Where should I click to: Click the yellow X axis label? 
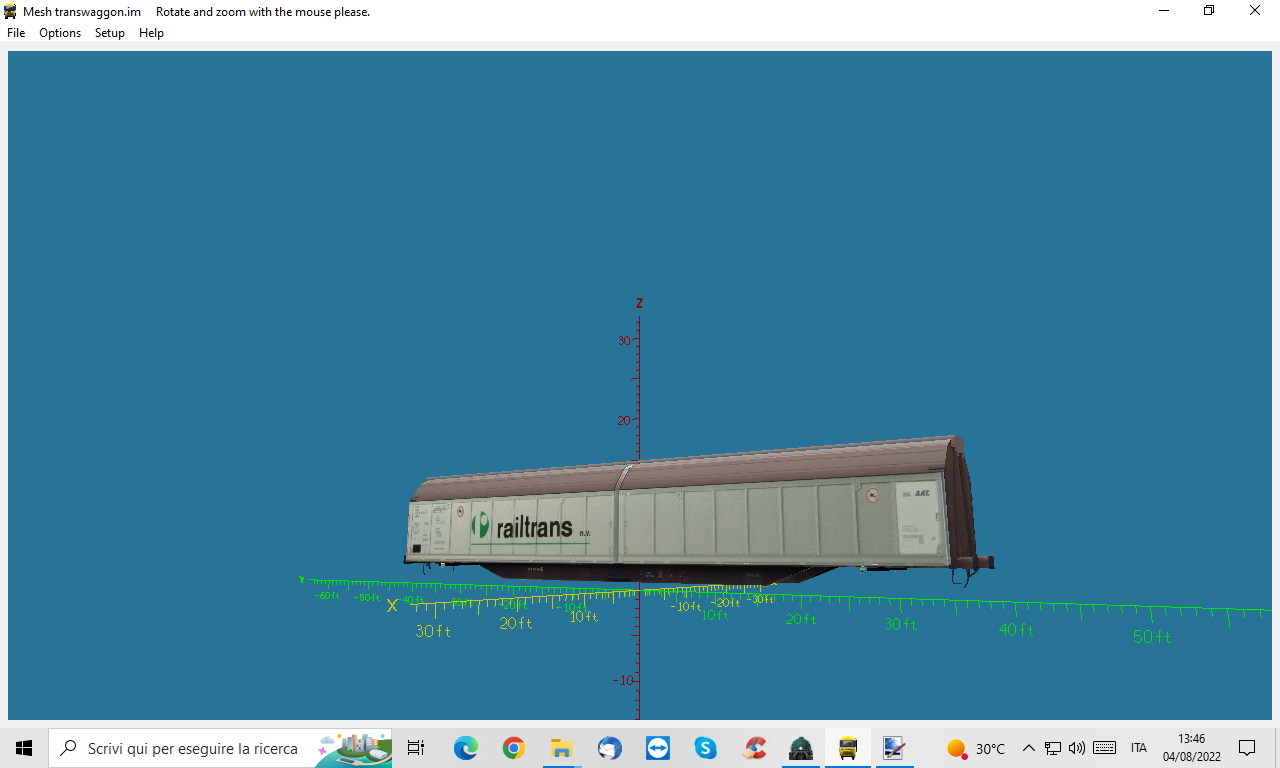tap(392, 605)
